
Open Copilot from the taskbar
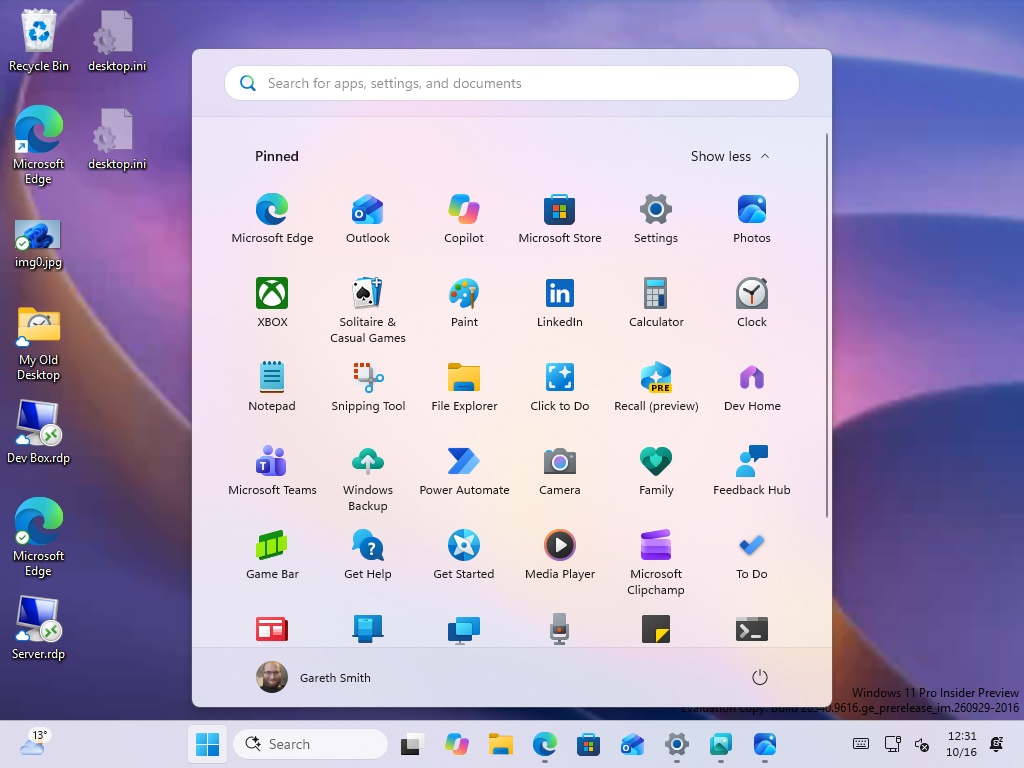pos(457,744)
